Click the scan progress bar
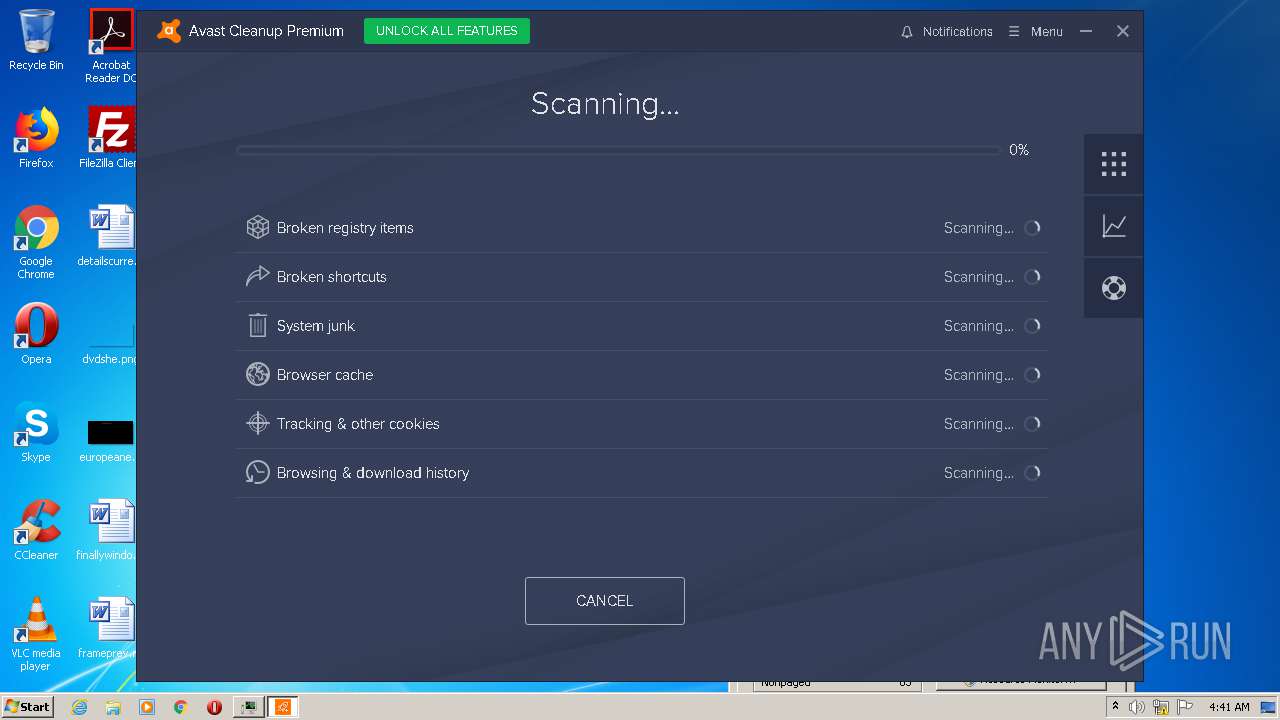Viewport: 1280px width, 720px height. tap(619, 150)
